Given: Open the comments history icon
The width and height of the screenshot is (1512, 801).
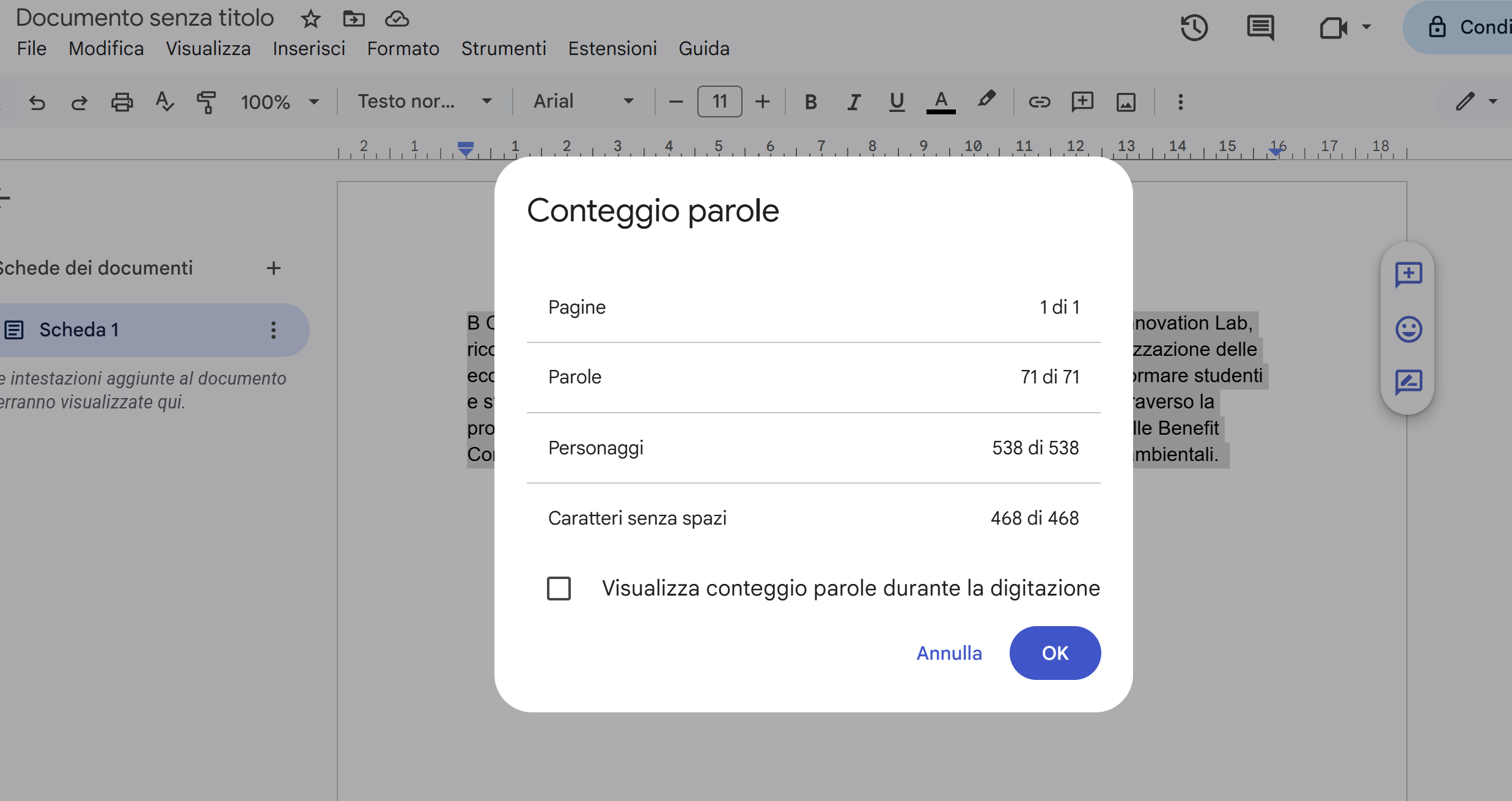Looking at the screenshot, I should point(1260,28).
